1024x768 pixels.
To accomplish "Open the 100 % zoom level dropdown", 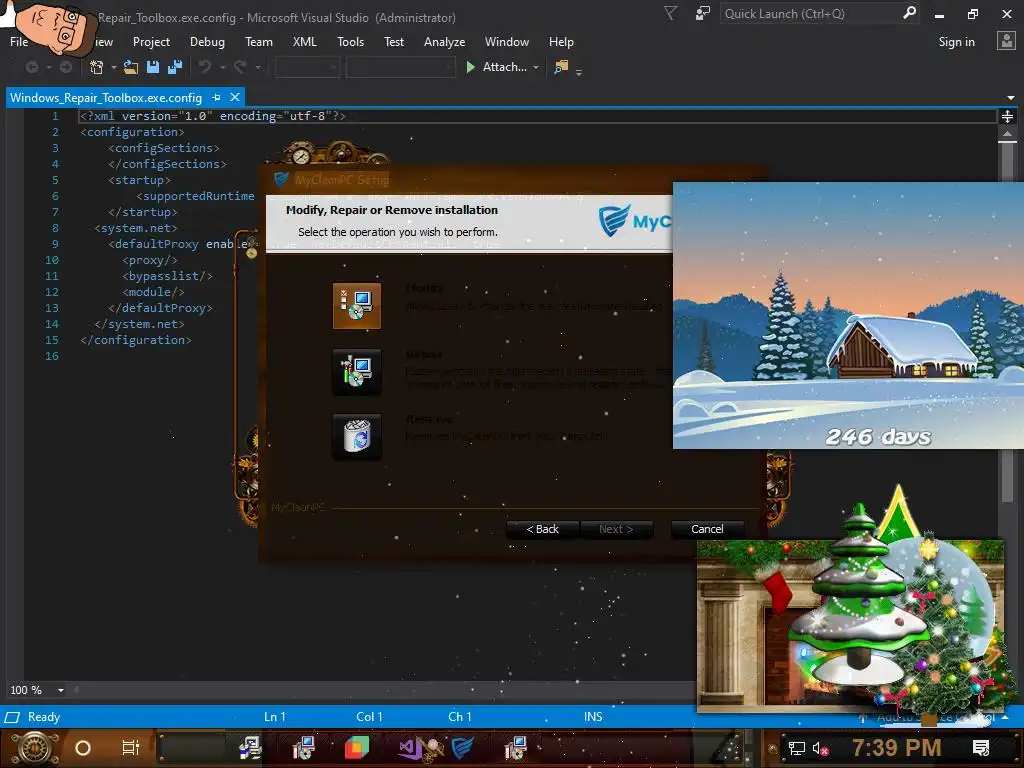I will click(x=61, y=690).
